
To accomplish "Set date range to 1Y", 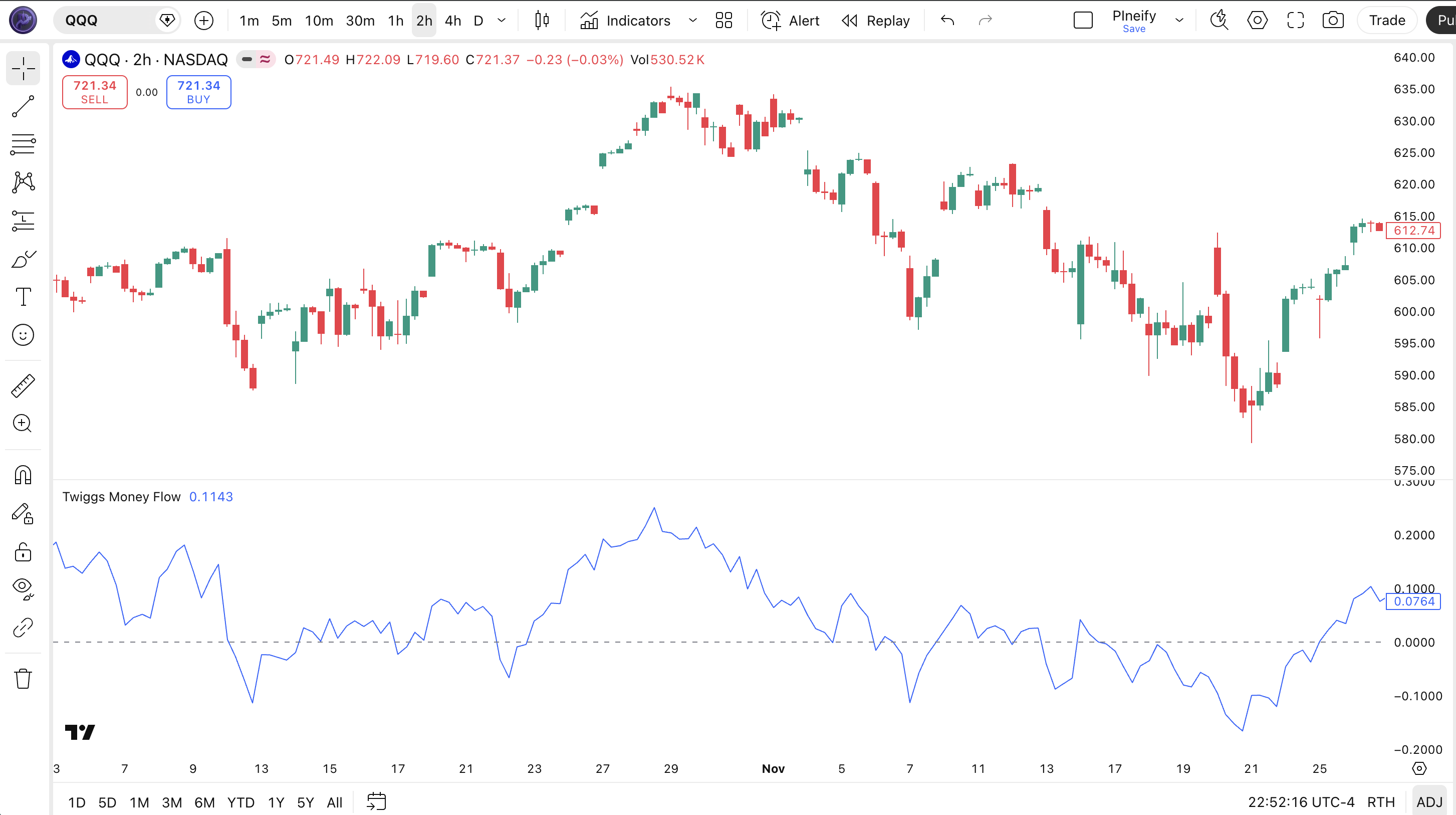I will (x=276, y=802).
